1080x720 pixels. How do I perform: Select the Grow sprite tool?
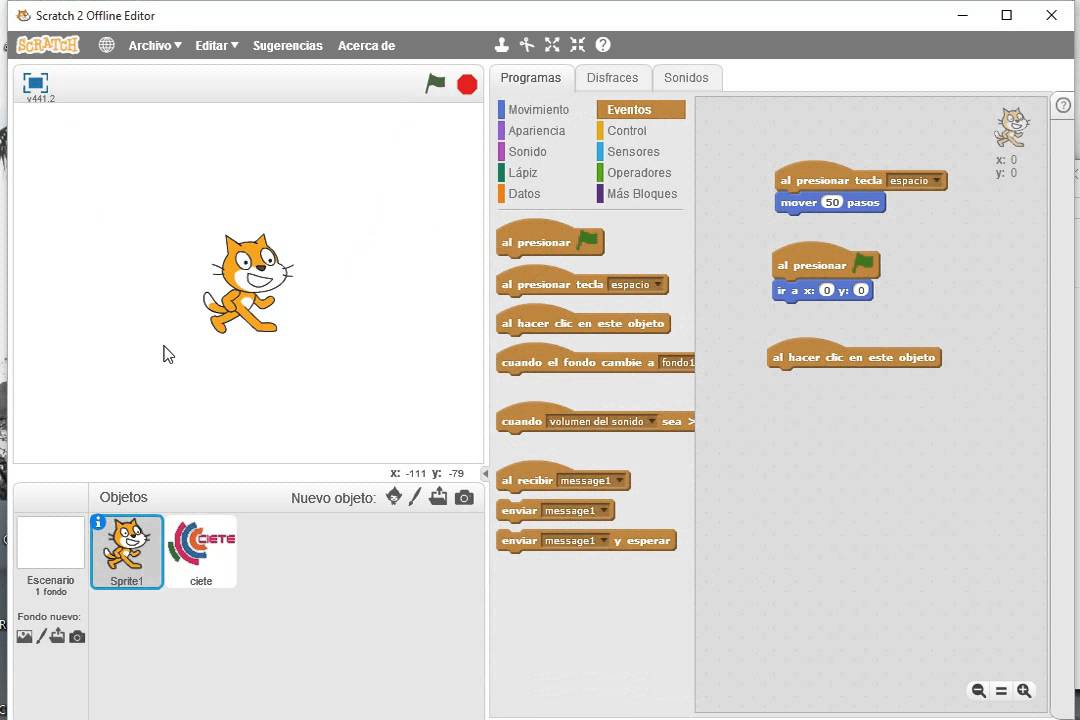[552, 45]
